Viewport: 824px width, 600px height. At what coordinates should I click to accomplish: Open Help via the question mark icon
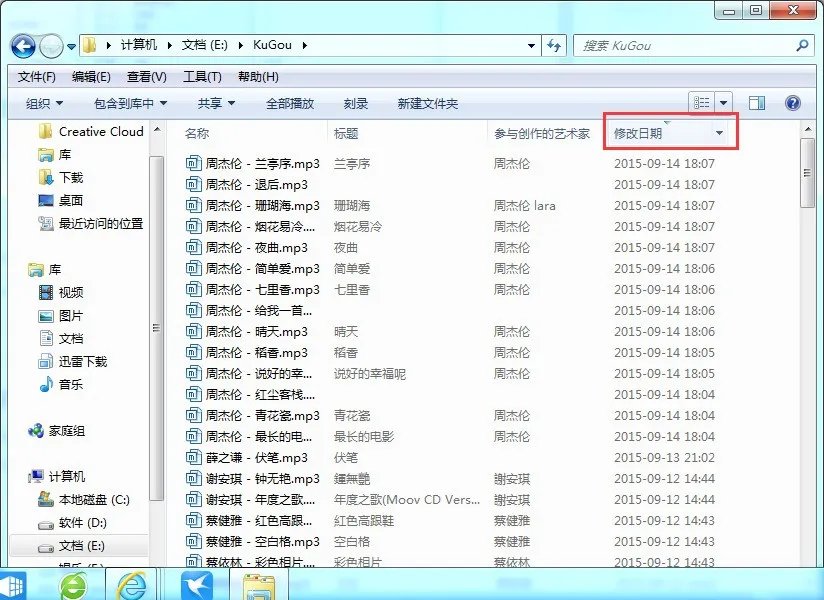click(x=793, y=101)
